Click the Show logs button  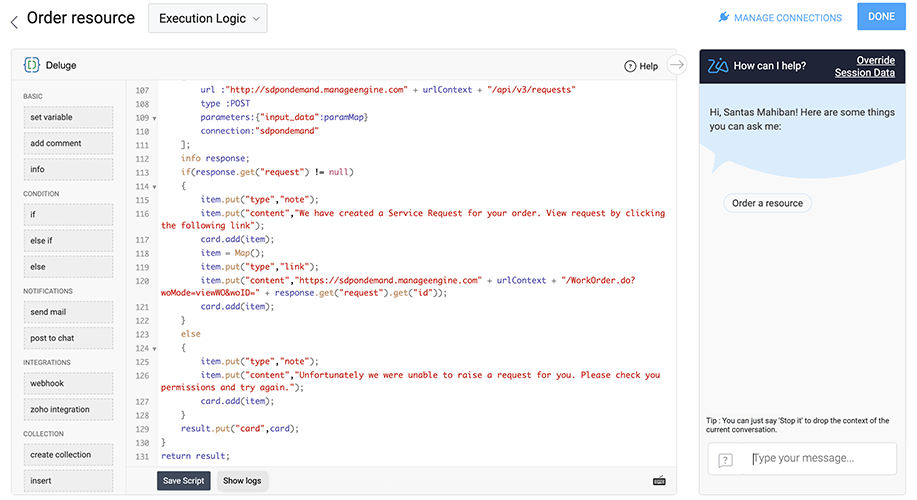coord(242,481)
